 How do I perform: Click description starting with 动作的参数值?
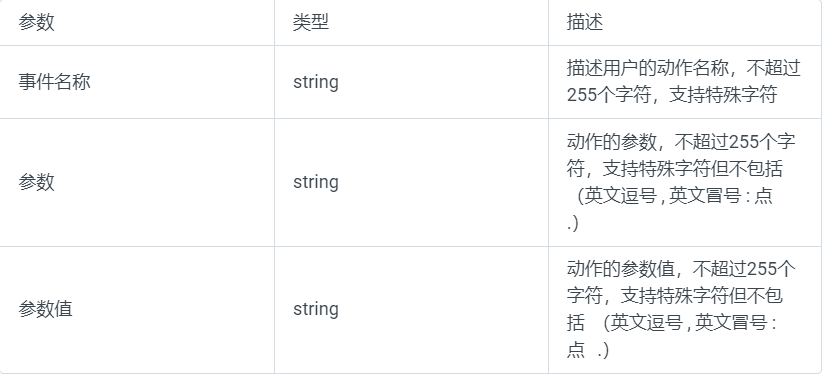(x=681, y=309)
